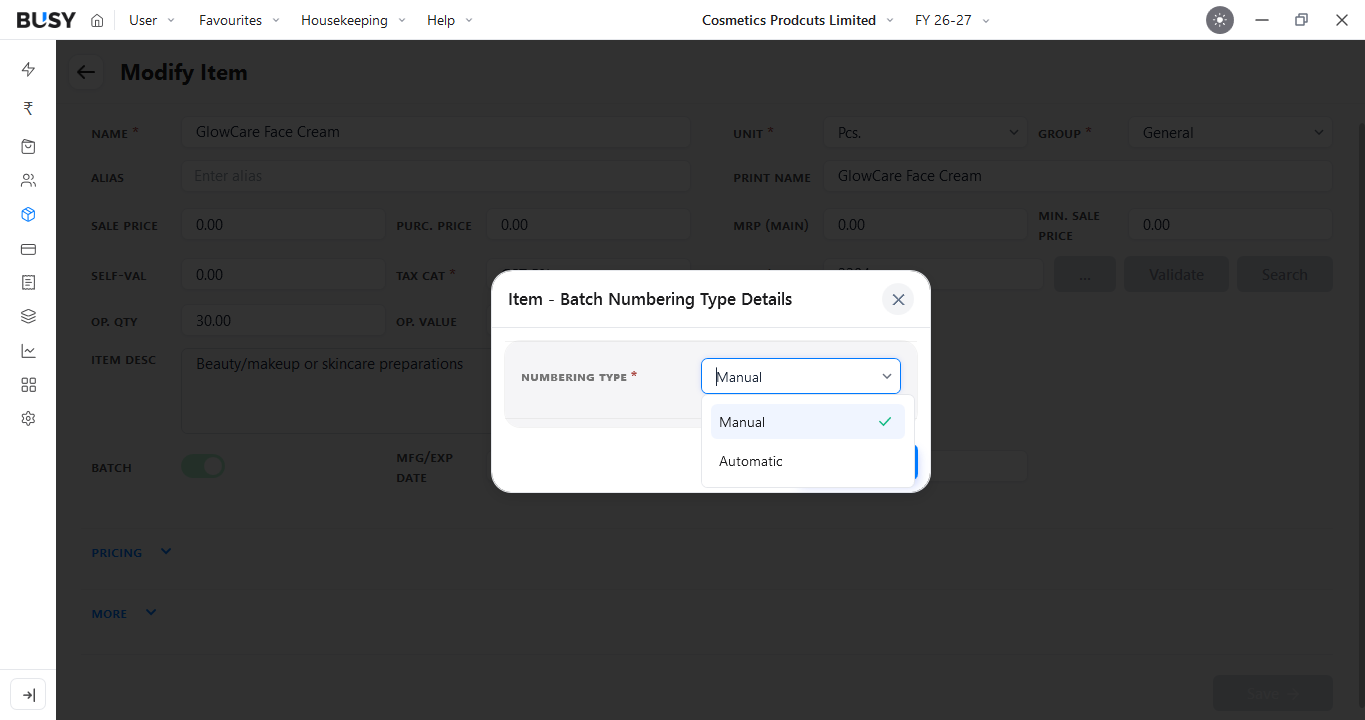Image resolution: width=1365 pixels, height=720 pixels.
Task: Open the grid modules sidebar icon
Action: pyautogui.click(x=28, y=385)
